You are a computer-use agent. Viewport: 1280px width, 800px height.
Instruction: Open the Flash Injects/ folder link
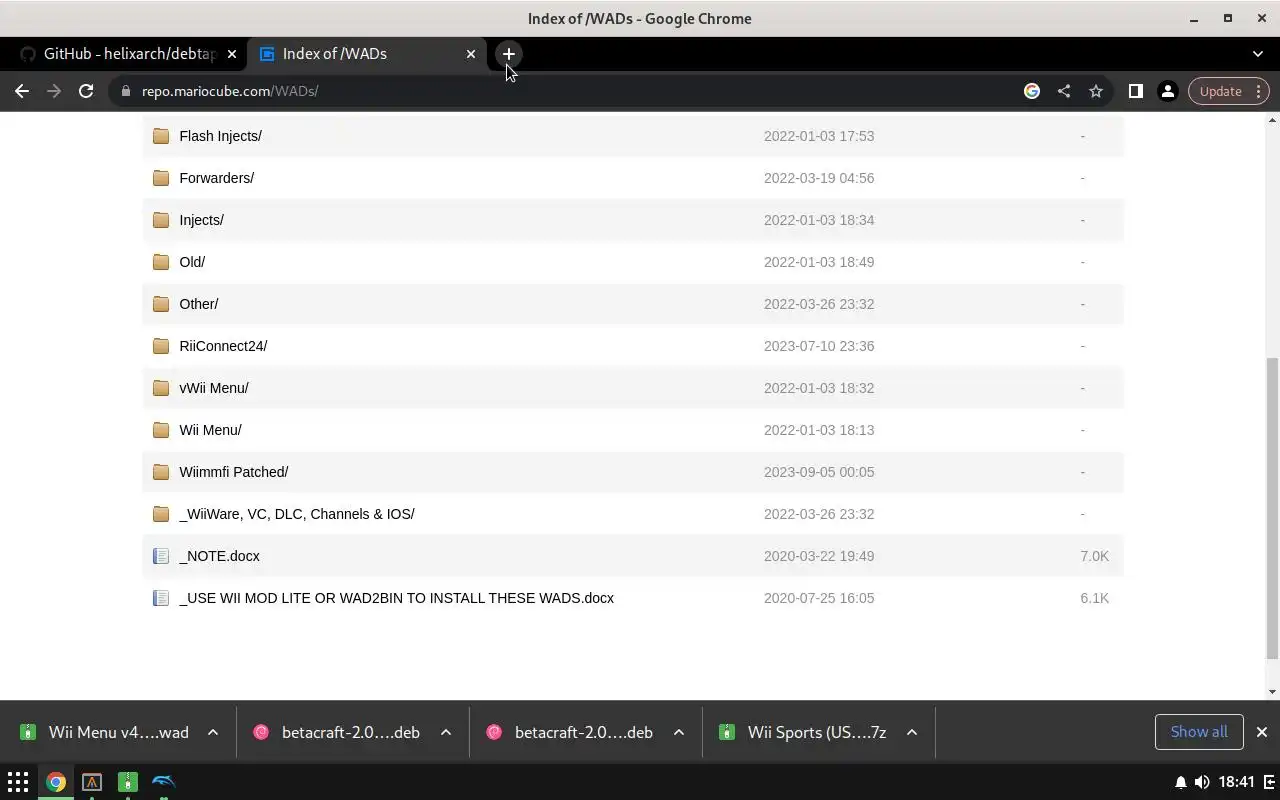point(220,136)
